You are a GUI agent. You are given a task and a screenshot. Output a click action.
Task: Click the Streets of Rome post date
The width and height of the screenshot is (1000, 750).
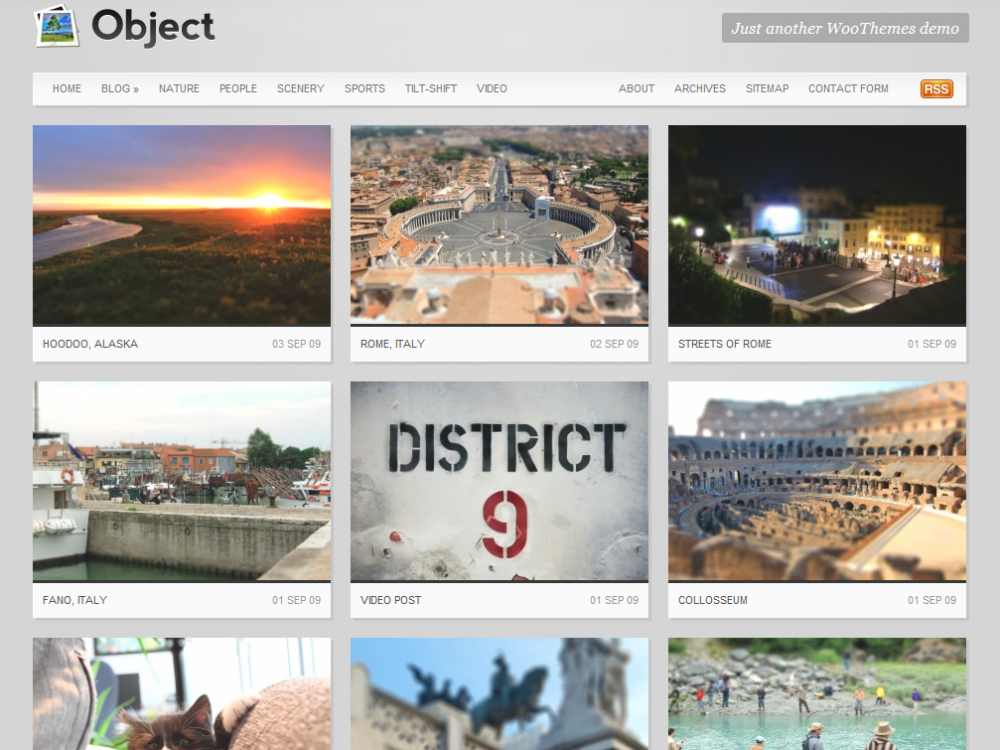[x=932, y=344]
